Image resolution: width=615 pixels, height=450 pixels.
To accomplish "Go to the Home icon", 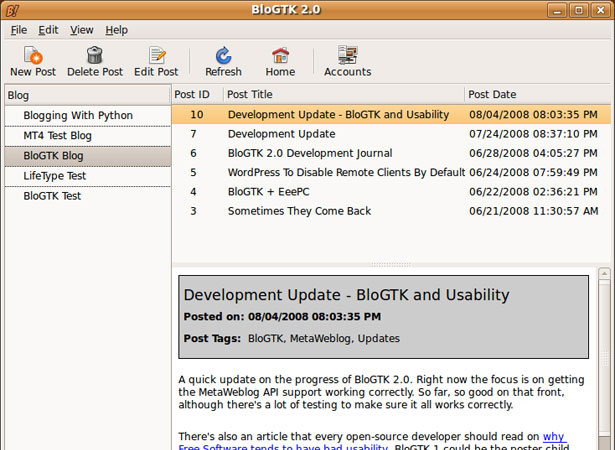I will tap(280, 55).
